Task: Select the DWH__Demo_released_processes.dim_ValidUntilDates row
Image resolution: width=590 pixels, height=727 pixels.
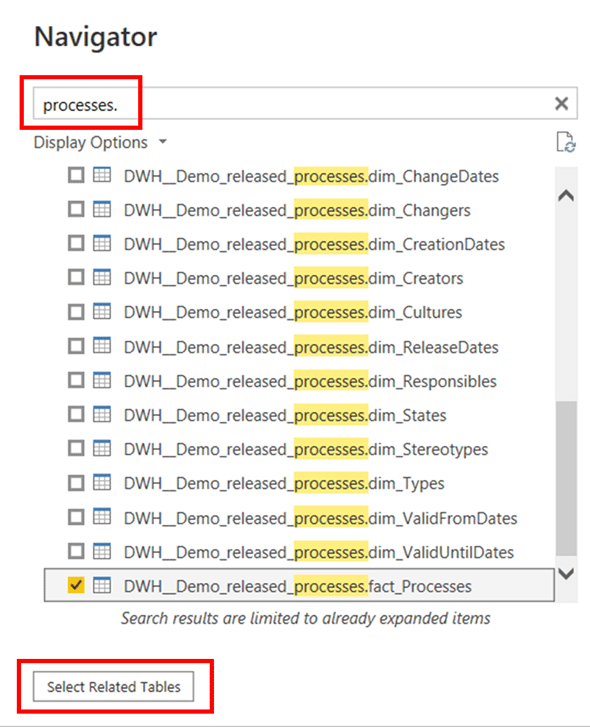Action: 299,552
